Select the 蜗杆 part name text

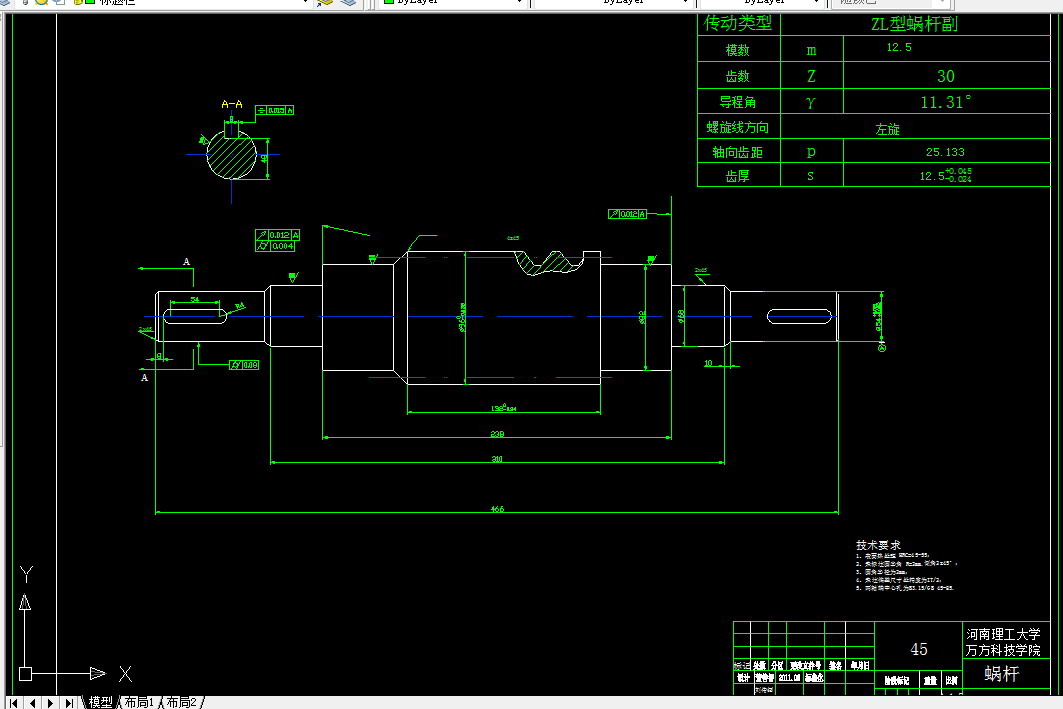pyautogui.click(x=1001, y=673)
